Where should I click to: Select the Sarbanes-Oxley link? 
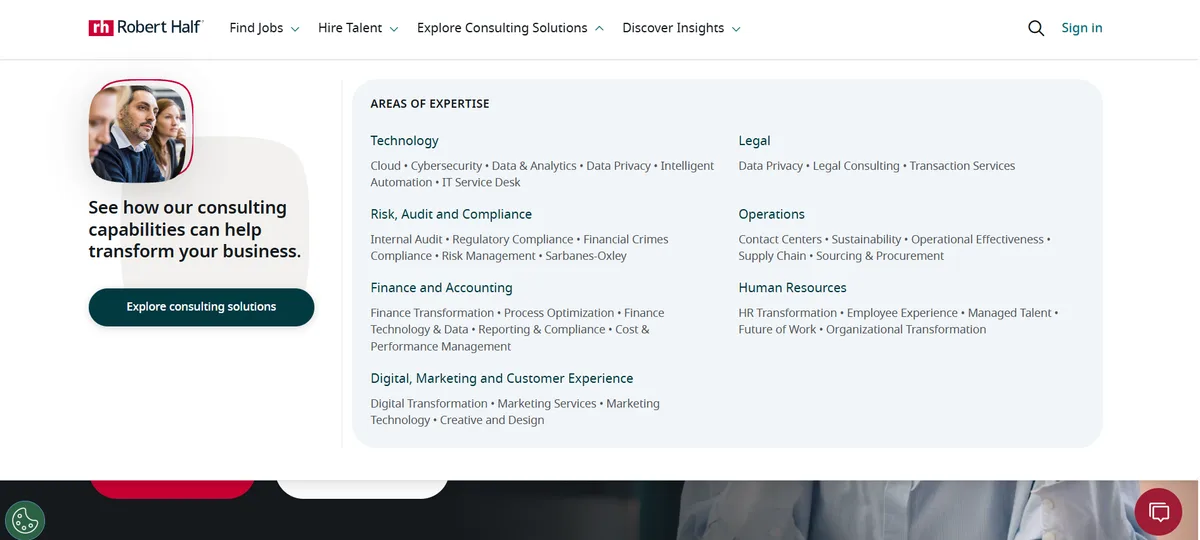(586, 256)
